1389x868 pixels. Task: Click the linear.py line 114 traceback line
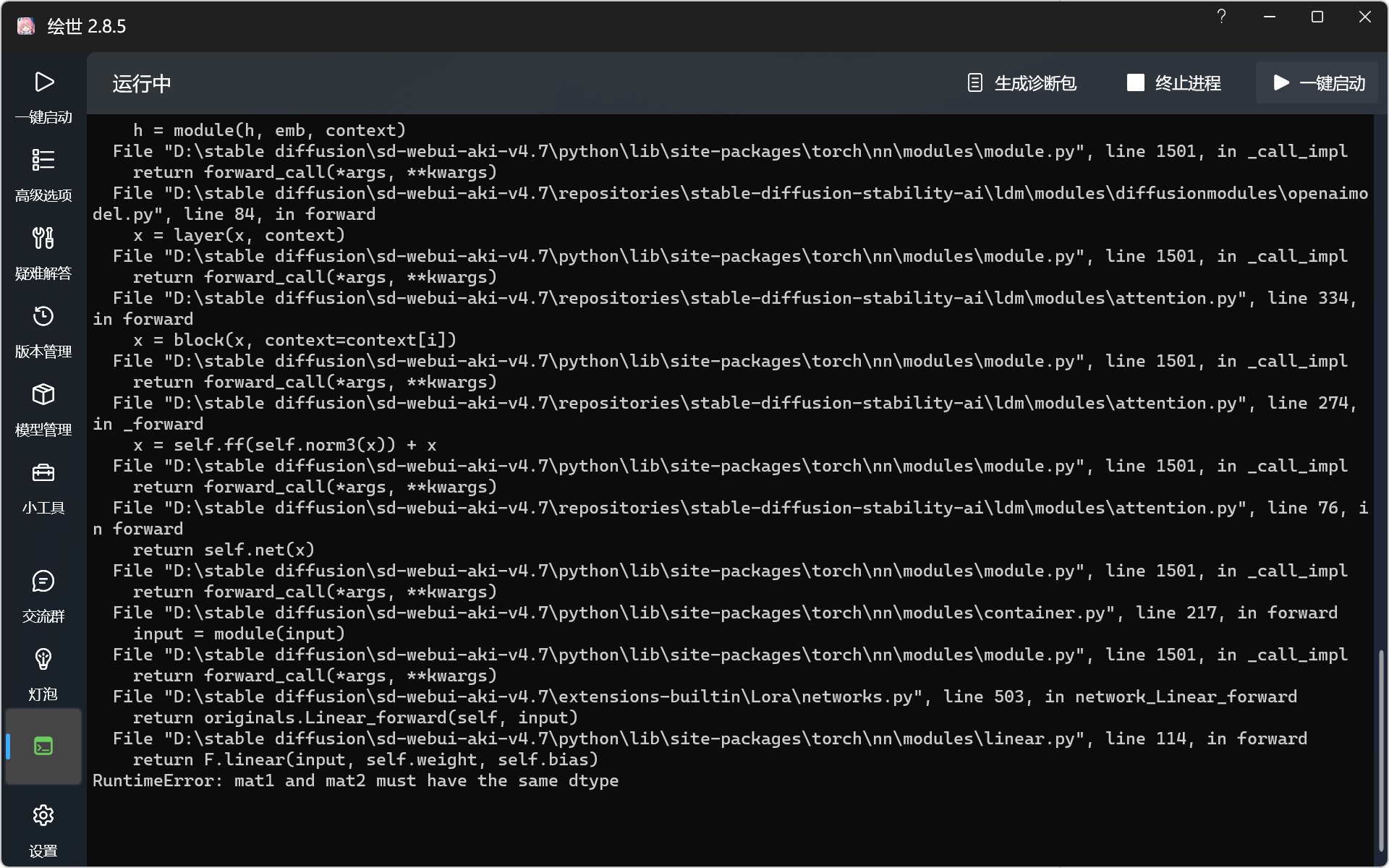pos(710,739)
